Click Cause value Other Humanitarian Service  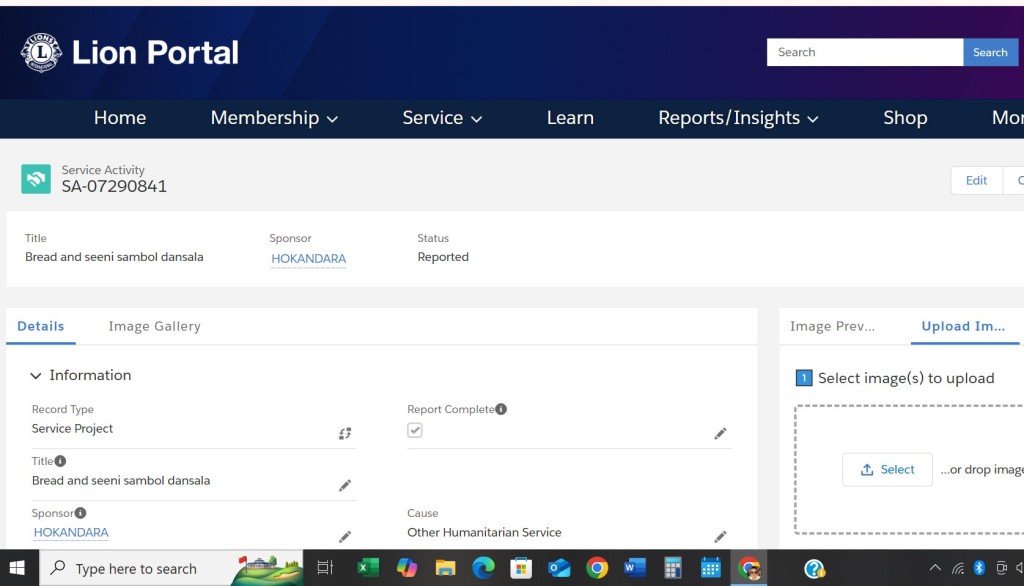[x=484, y=532]
